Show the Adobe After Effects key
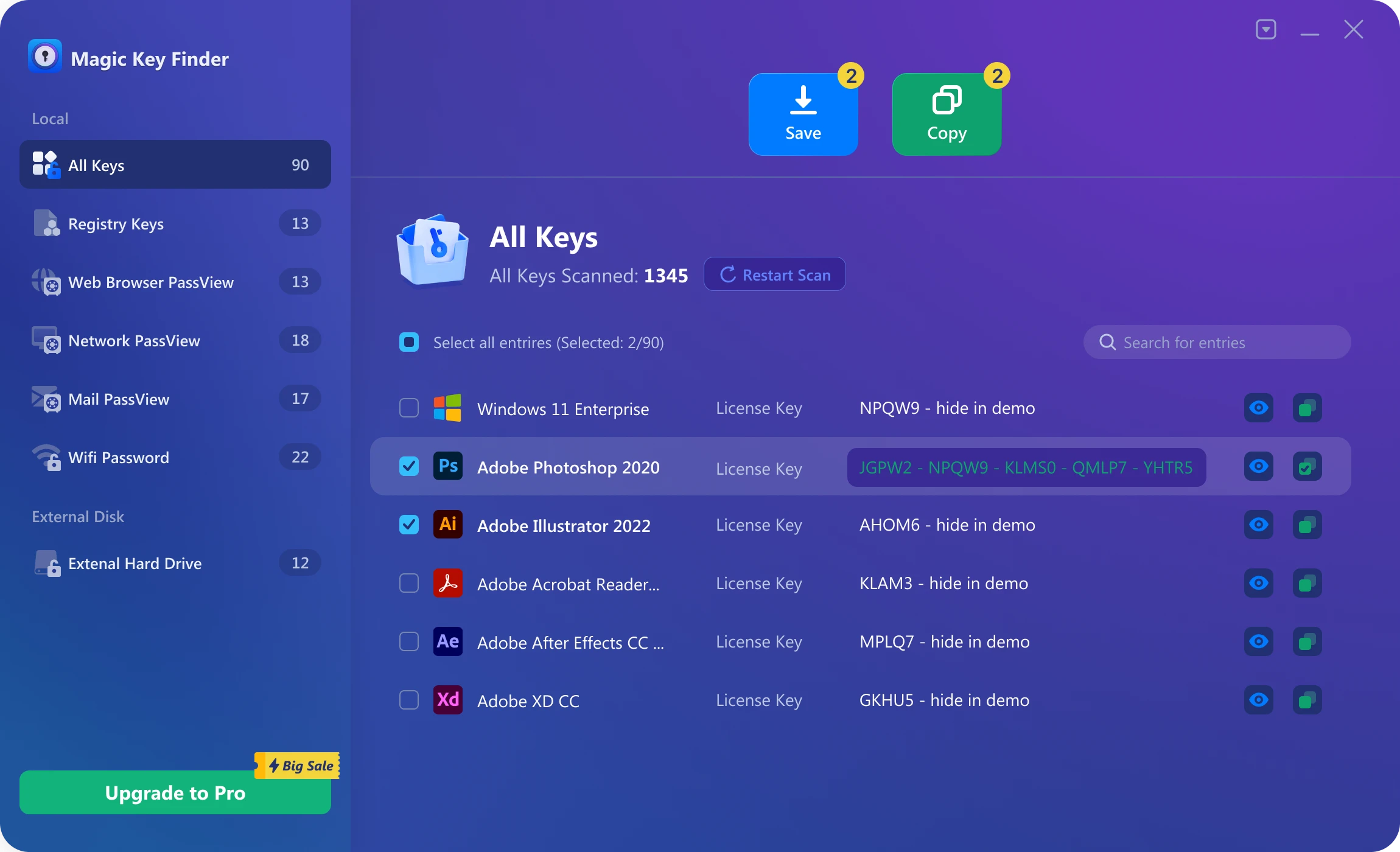 click(x=1258, y=641)
